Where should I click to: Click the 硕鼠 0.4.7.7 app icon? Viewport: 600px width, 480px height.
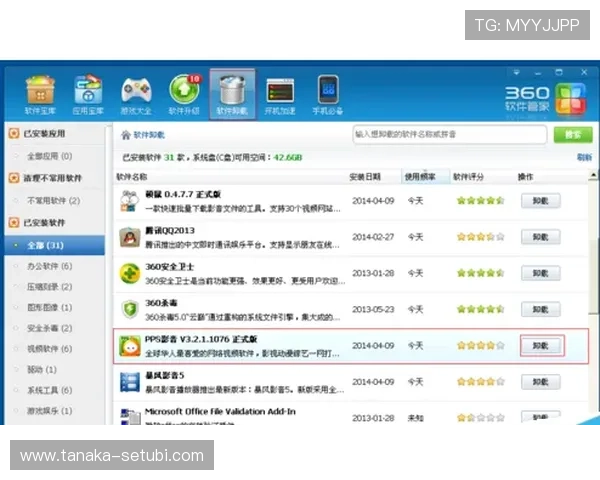coord(129,201)
